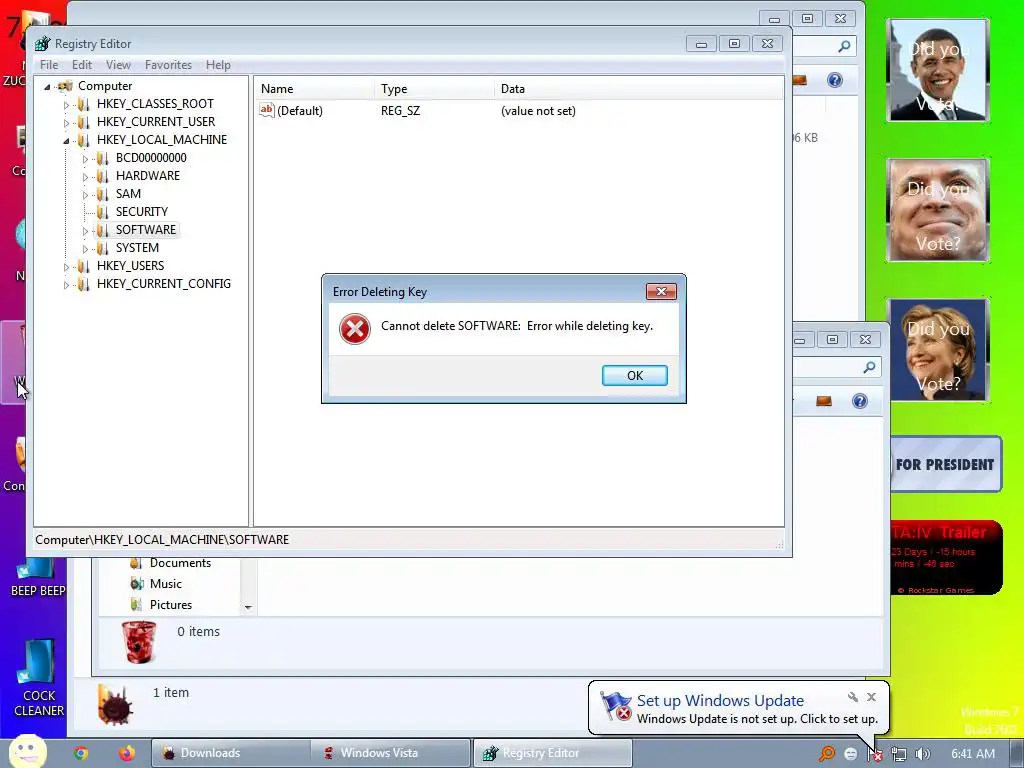Click the red recycle bin icon
The height and width of the screenshot is (768, 1024).
(x=139, y=642)
